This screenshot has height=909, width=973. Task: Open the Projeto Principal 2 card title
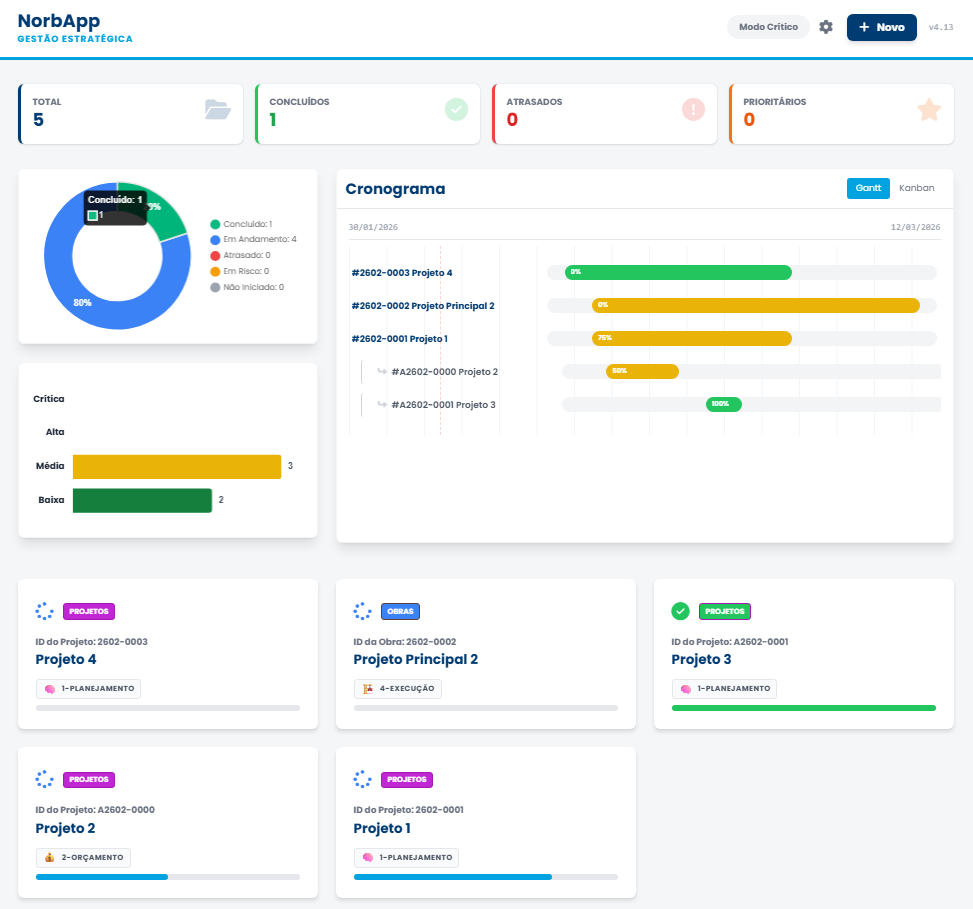[x=415, y=660]
